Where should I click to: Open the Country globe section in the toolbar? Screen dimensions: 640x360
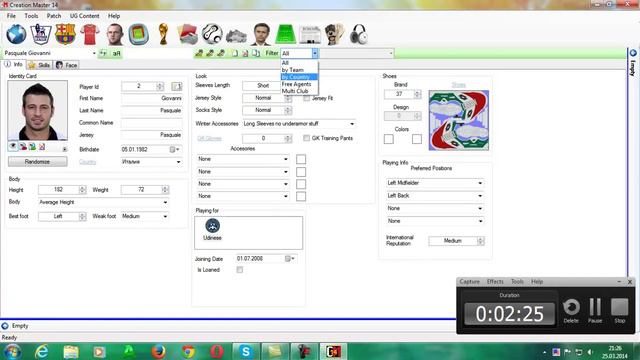pos(16,34)
